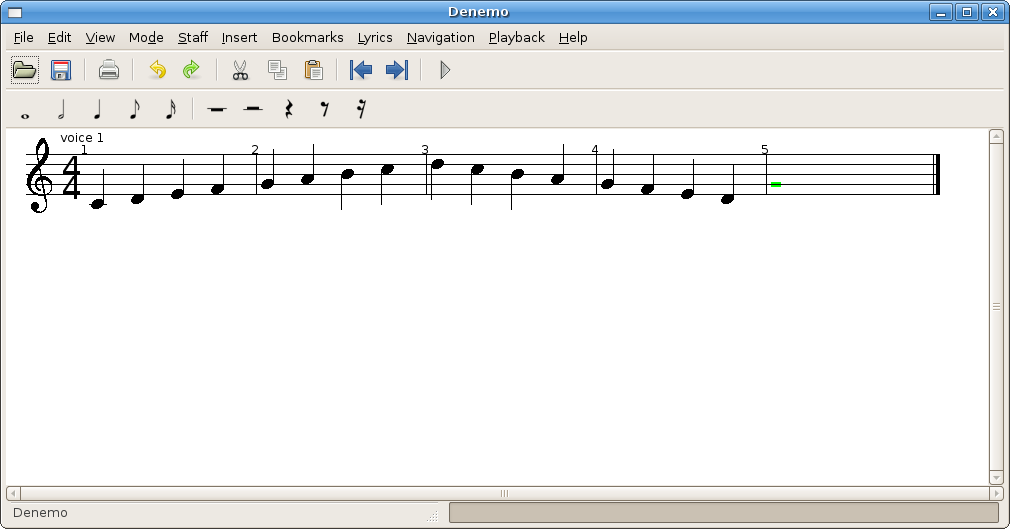Viewport: 1010px width, 529px height.
Task: Select the whole note duration
Action: [25, 110]
